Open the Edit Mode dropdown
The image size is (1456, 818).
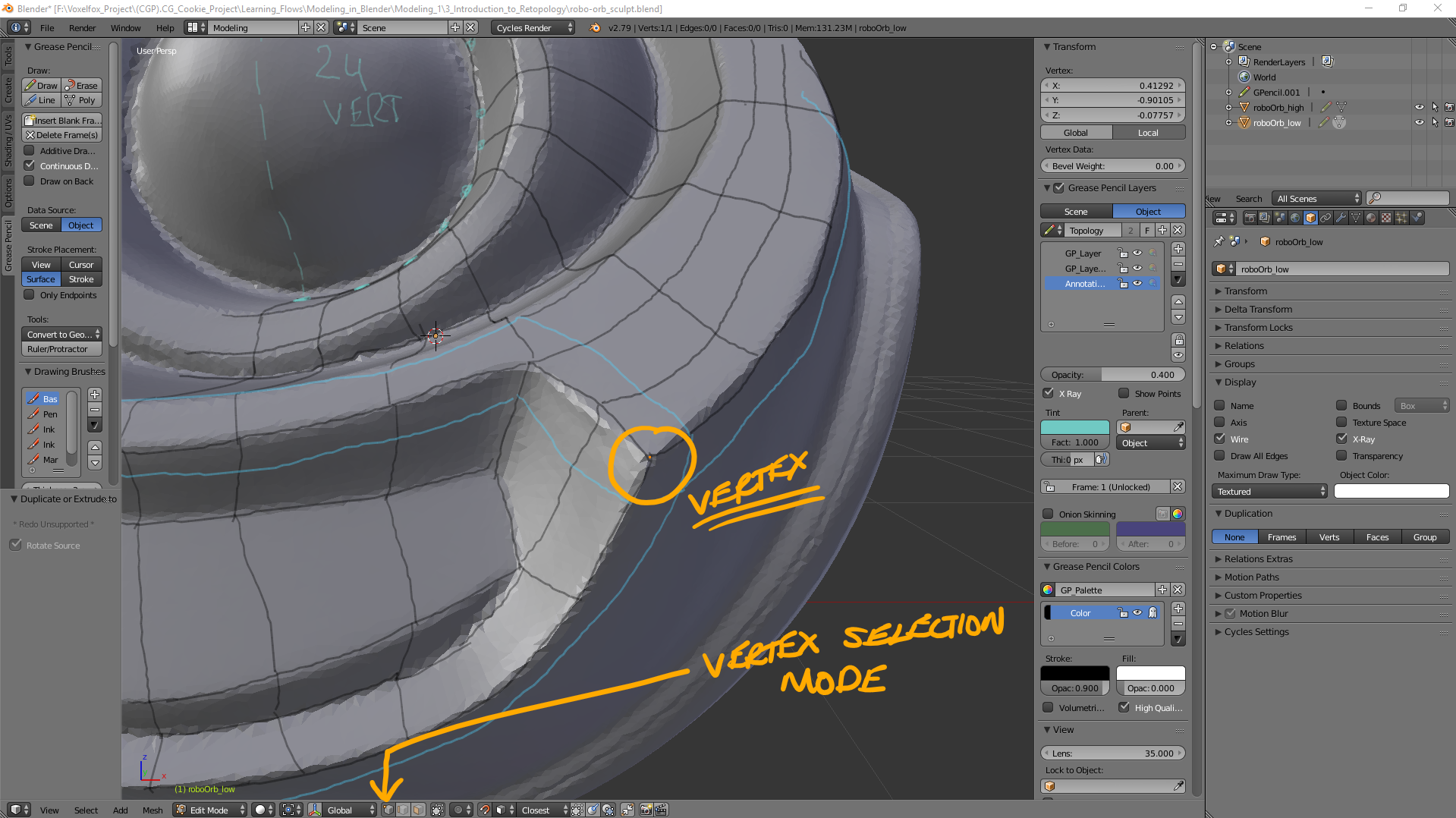point(209,810)
